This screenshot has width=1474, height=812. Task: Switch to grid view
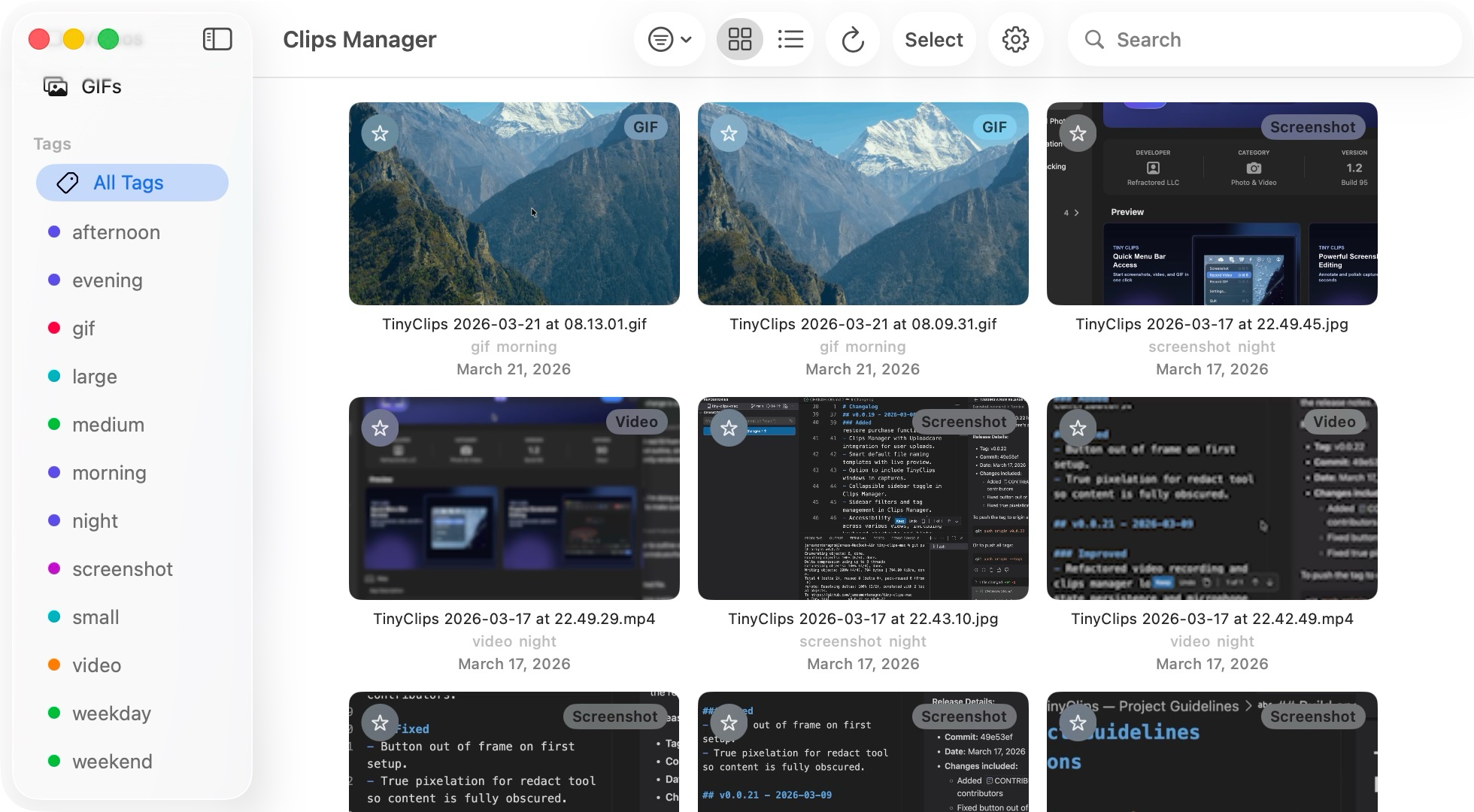click(739, 39)
